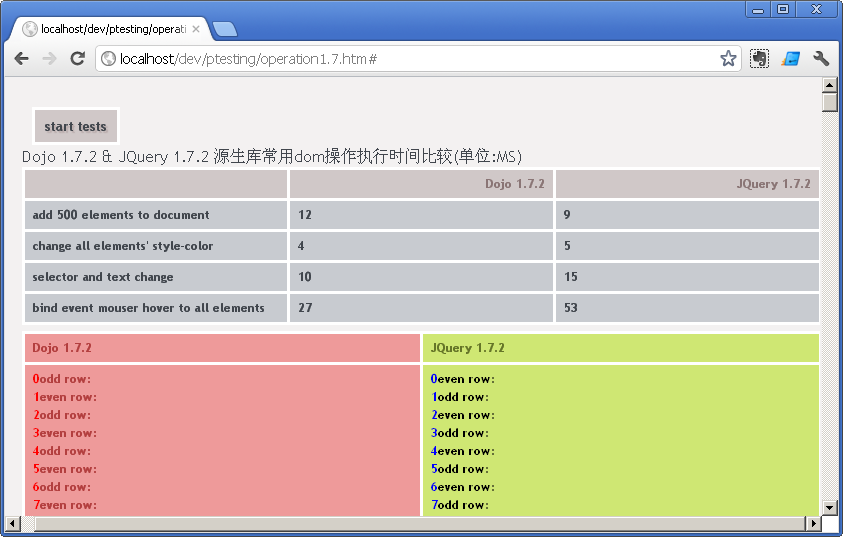The width and height of the screenshot is (843, 537).
Task: Maximize the browser window
Action: point(783,9)
